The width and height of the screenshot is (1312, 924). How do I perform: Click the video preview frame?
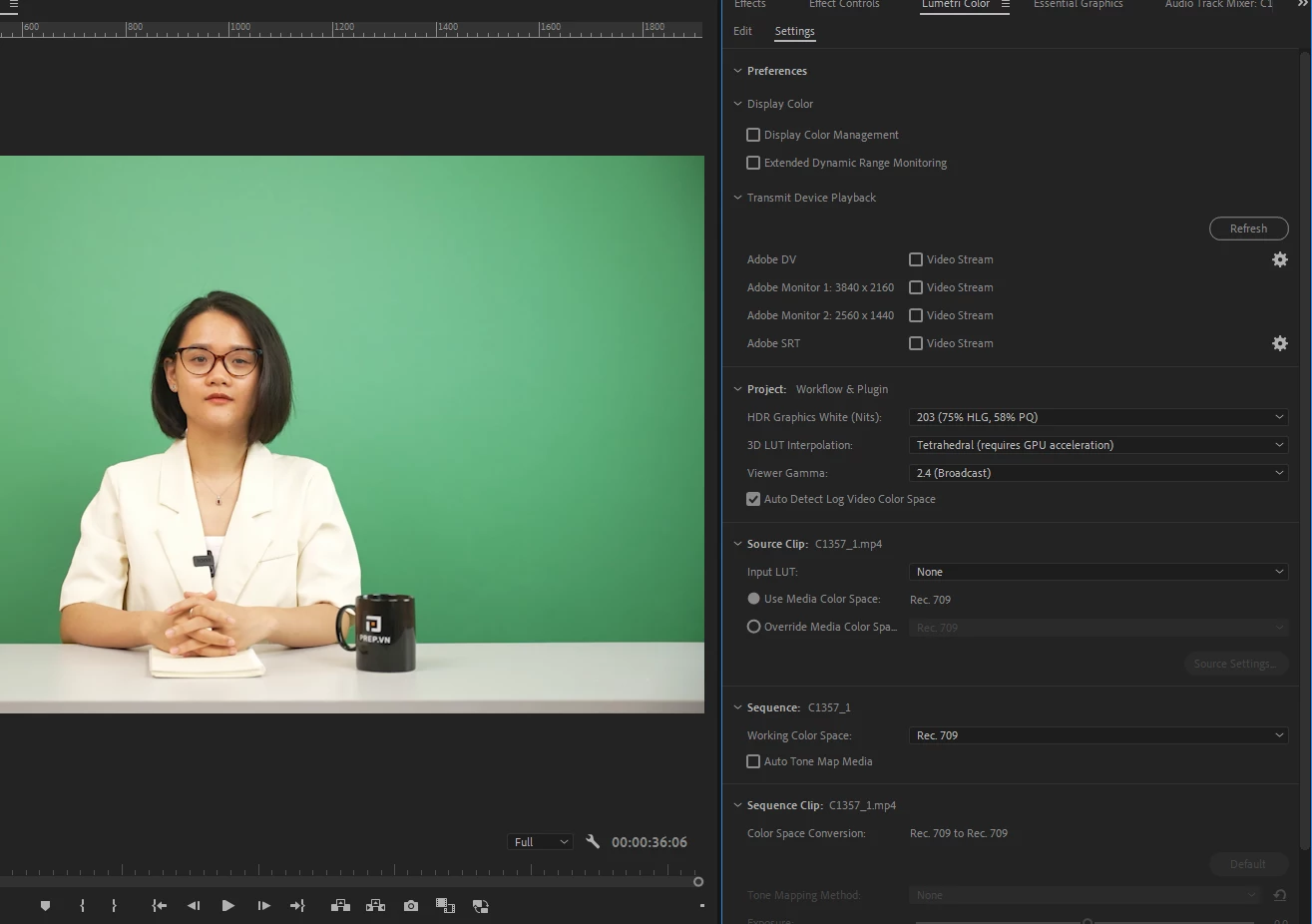click(x=351, y=434)
